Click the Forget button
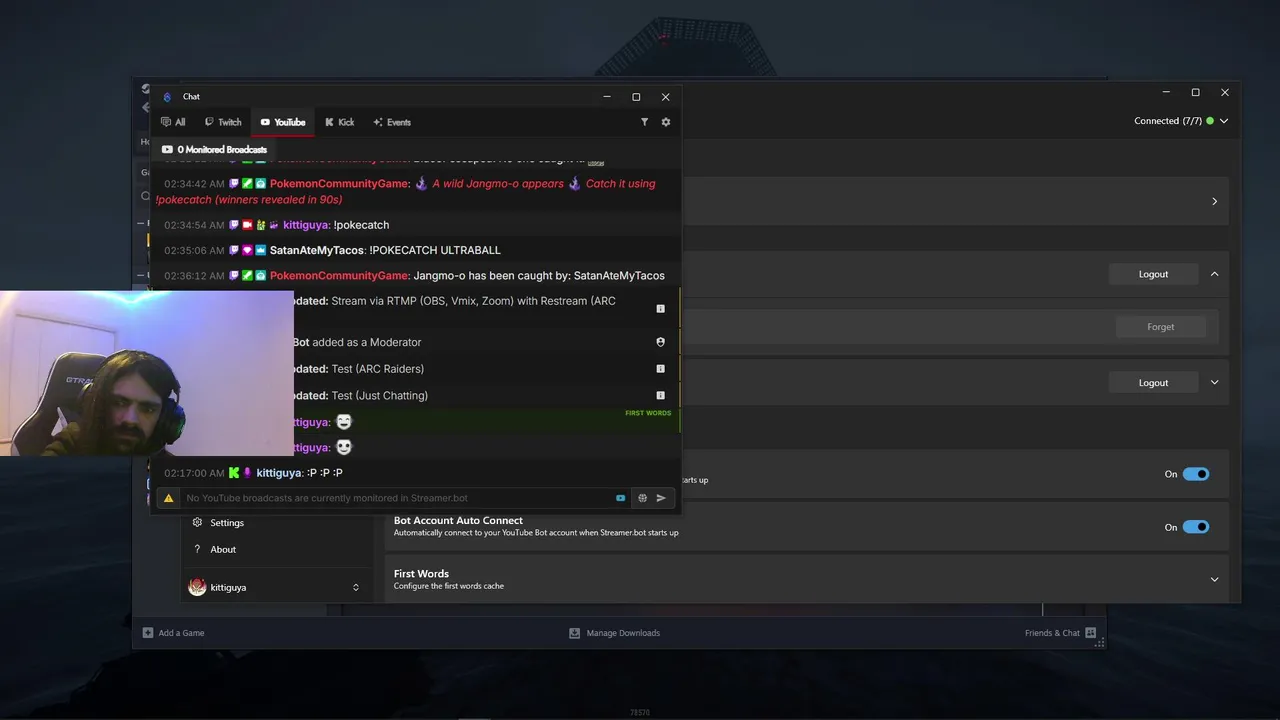The image size is (1280, 720). click(x=1161, y=327)
